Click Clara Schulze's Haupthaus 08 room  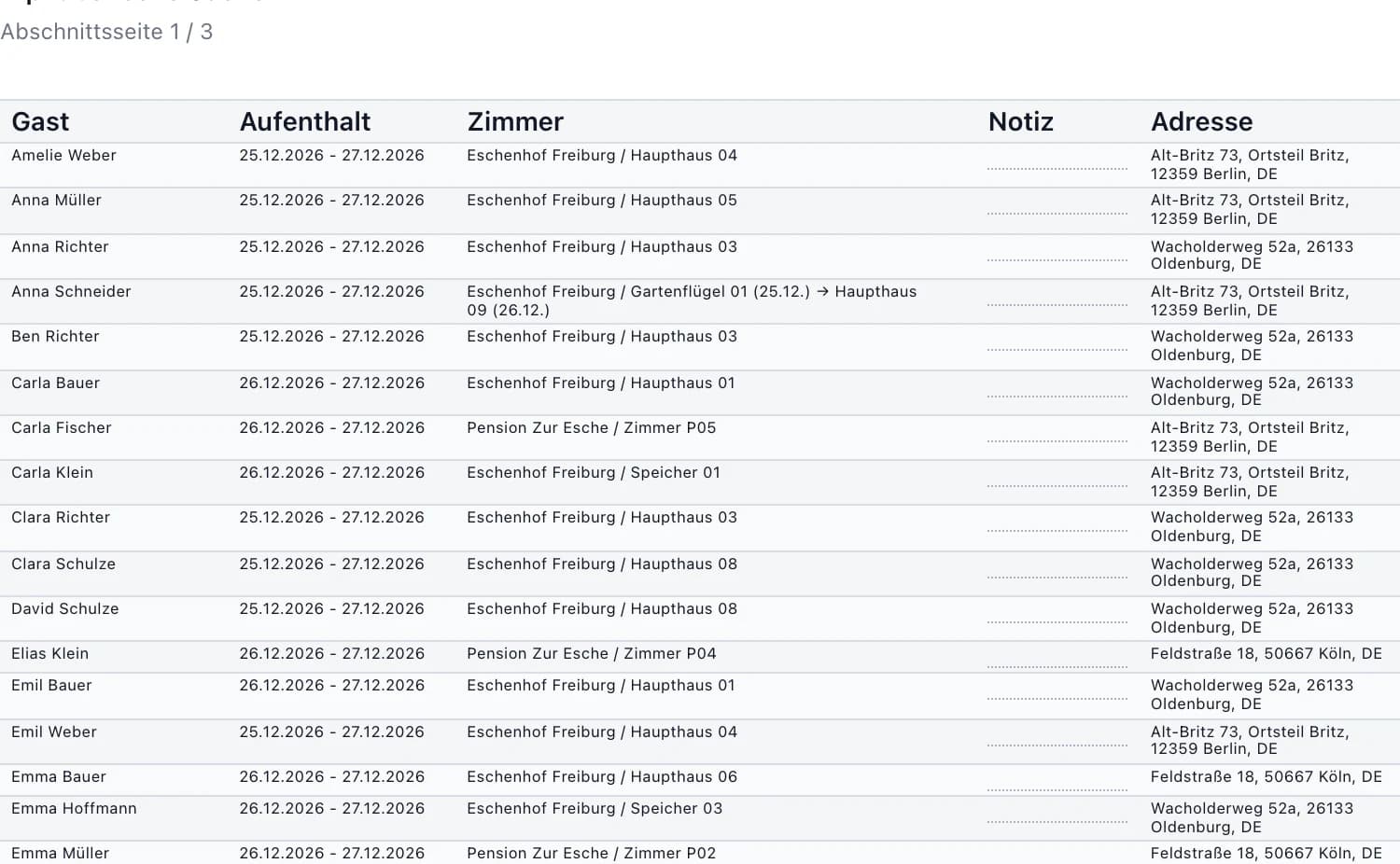[x=602, y=564]
